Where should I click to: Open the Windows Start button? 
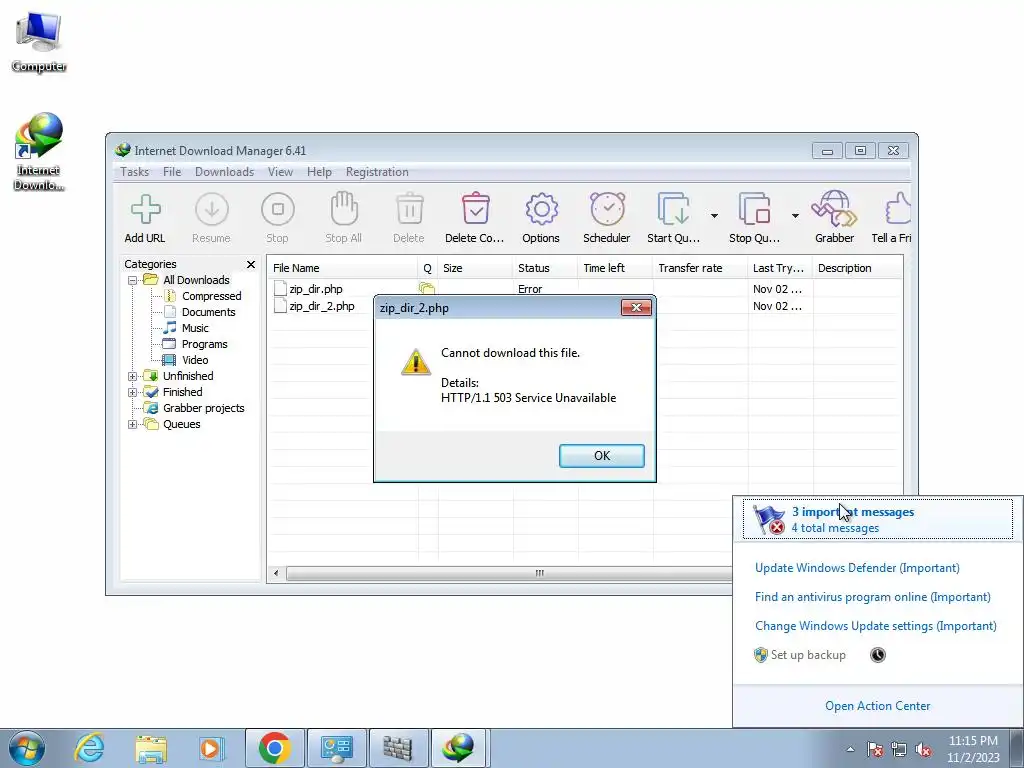point(27,748)
